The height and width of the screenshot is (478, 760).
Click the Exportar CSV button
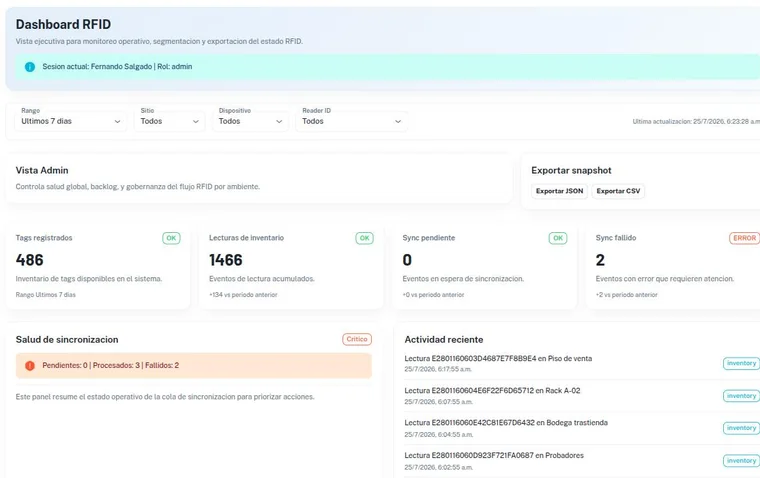(x=618, y=191)
